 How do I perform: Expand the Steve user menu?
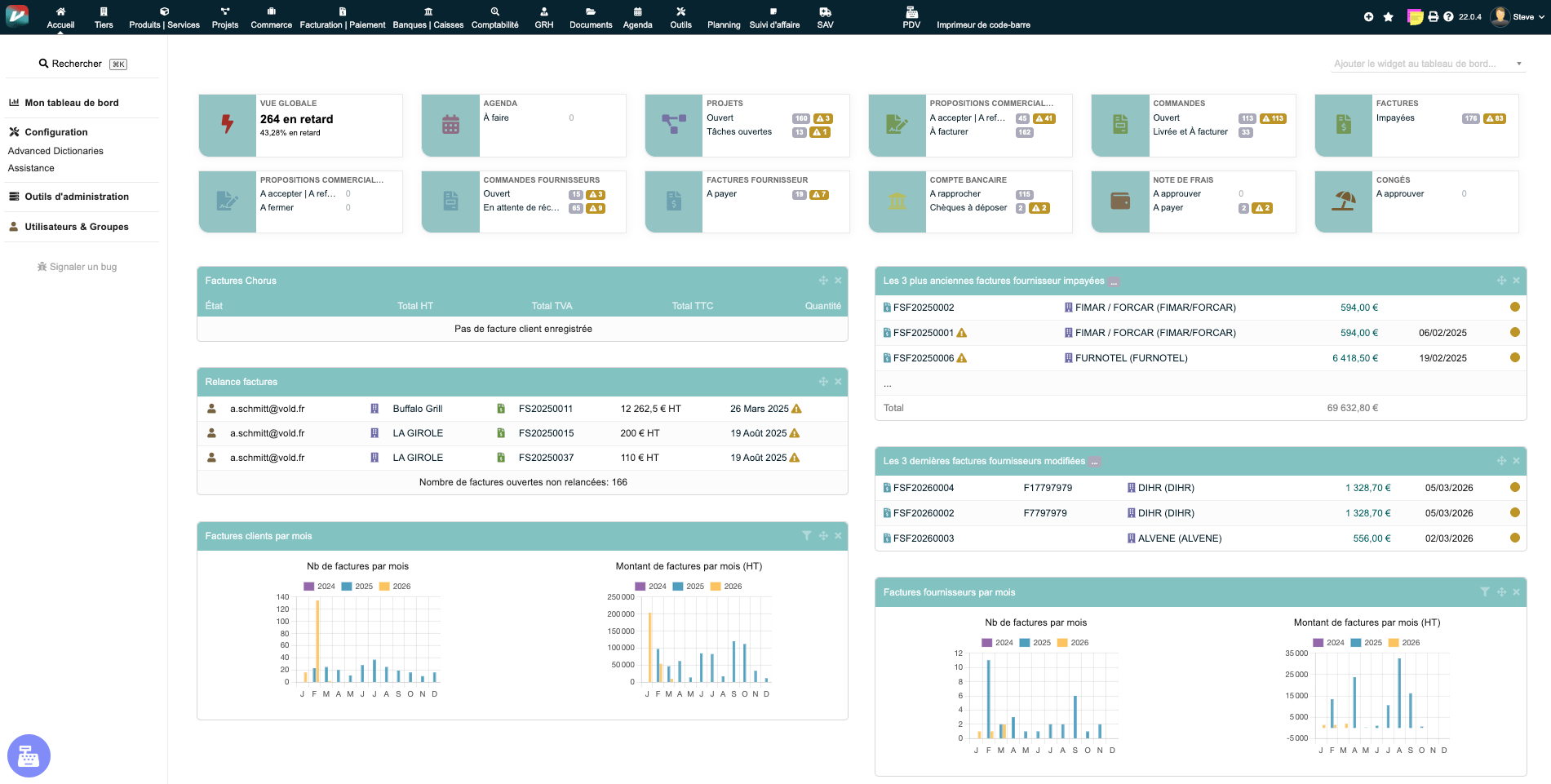pos(1522,17)
